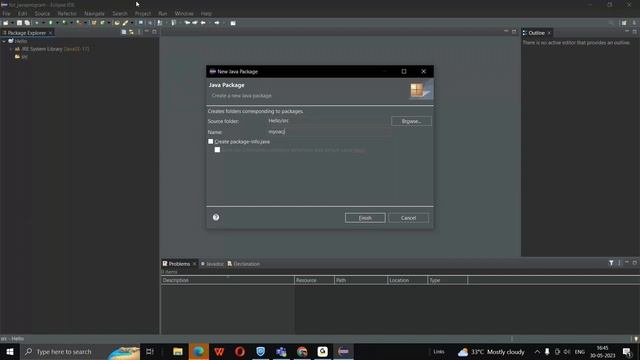Click the Browse... button for source folder
The height and width of the screenshot is (360, 640).
tap(411, 121)
